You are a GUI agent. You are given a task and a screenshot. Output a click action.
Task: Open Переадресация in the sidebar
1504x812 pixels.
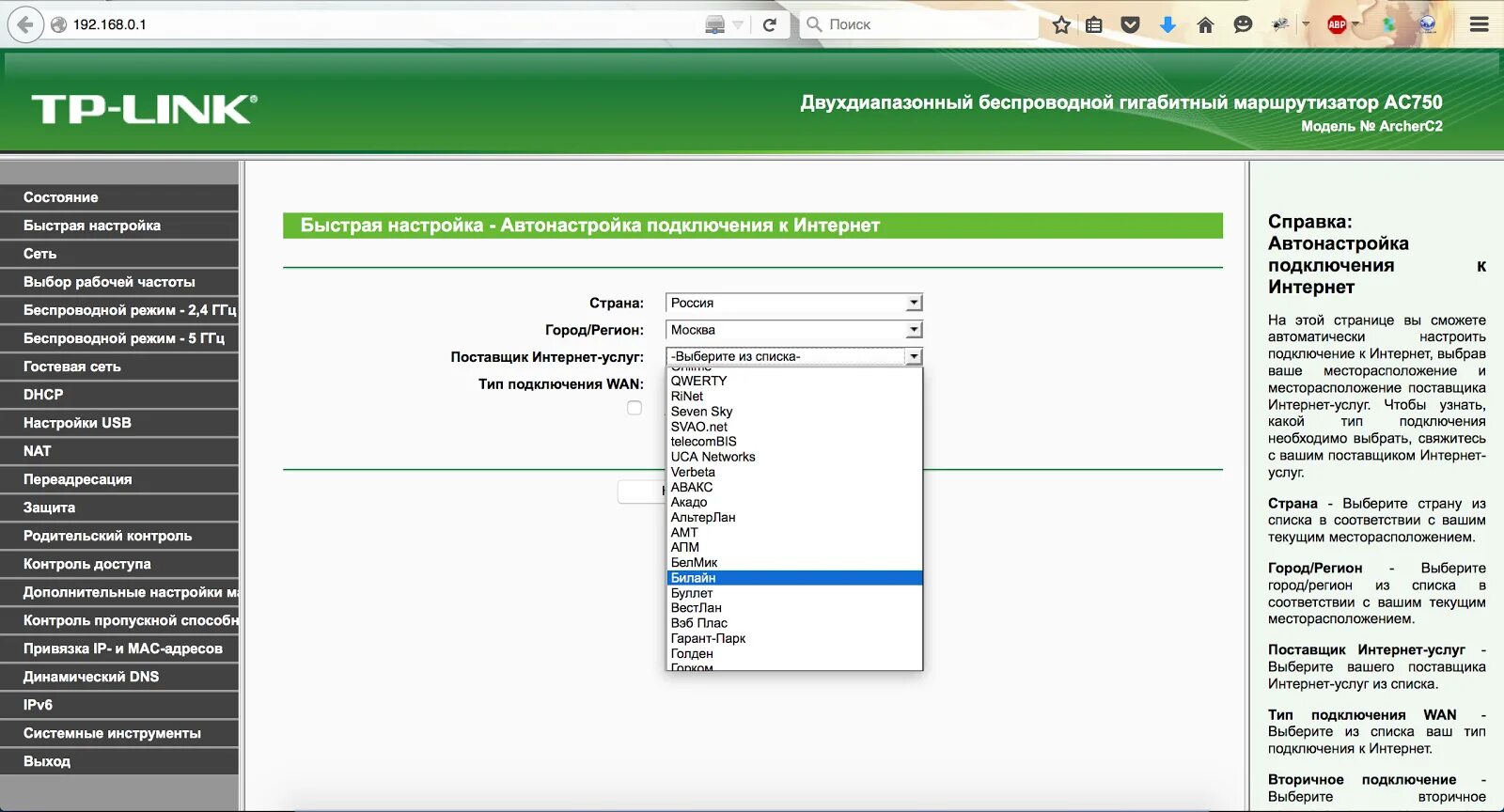[119, 479]
